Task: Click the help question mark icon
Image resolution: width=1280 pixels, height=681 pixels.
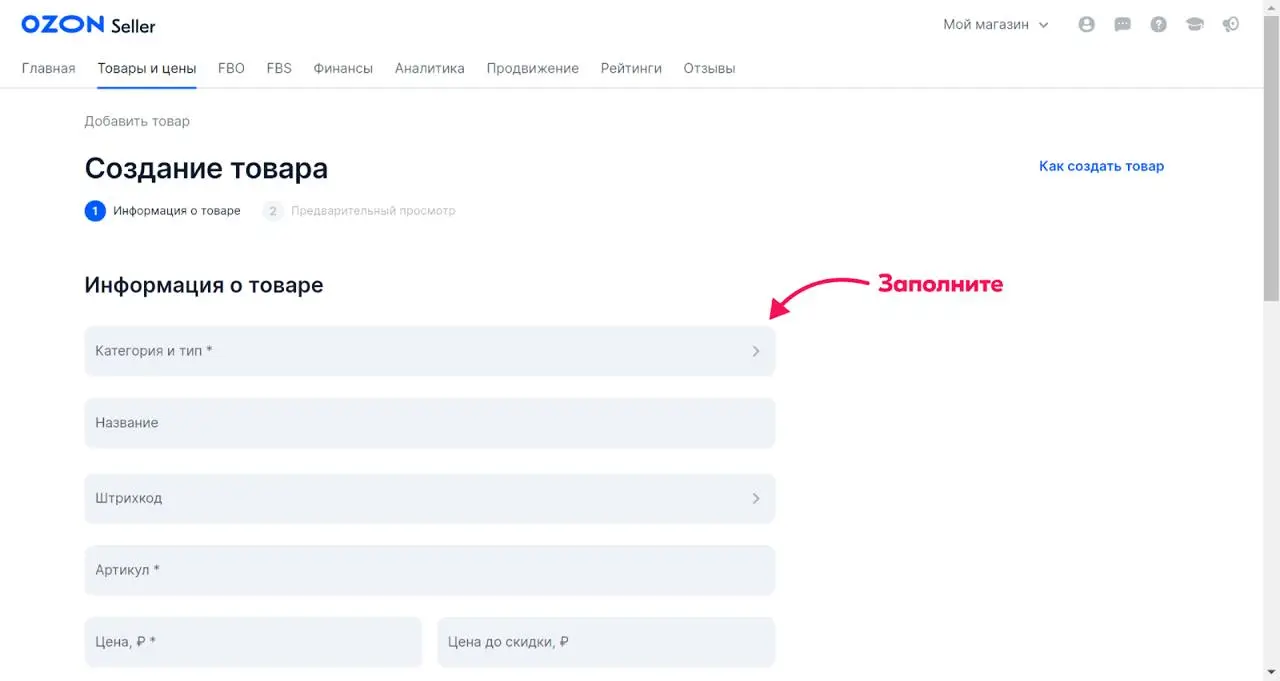Action: [x=1159, y=25]
